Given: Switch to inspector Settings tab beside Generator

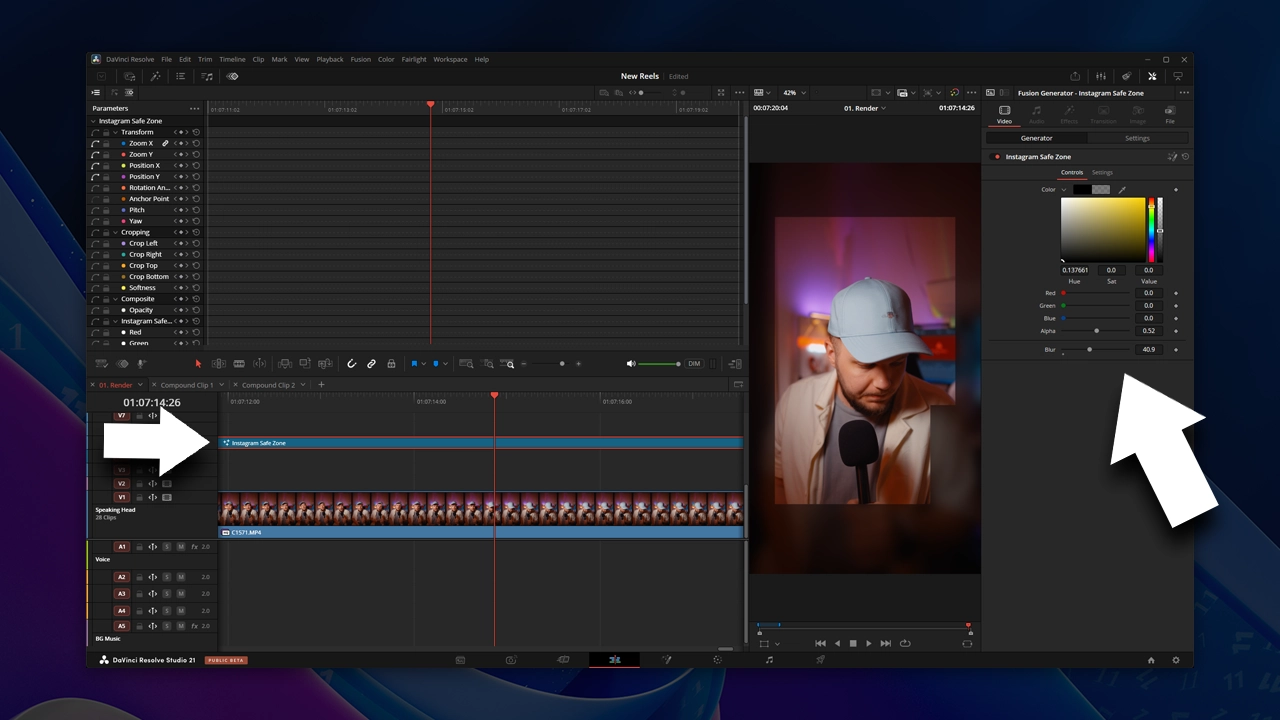Looking at the screenshot, I should point(1137,138).
